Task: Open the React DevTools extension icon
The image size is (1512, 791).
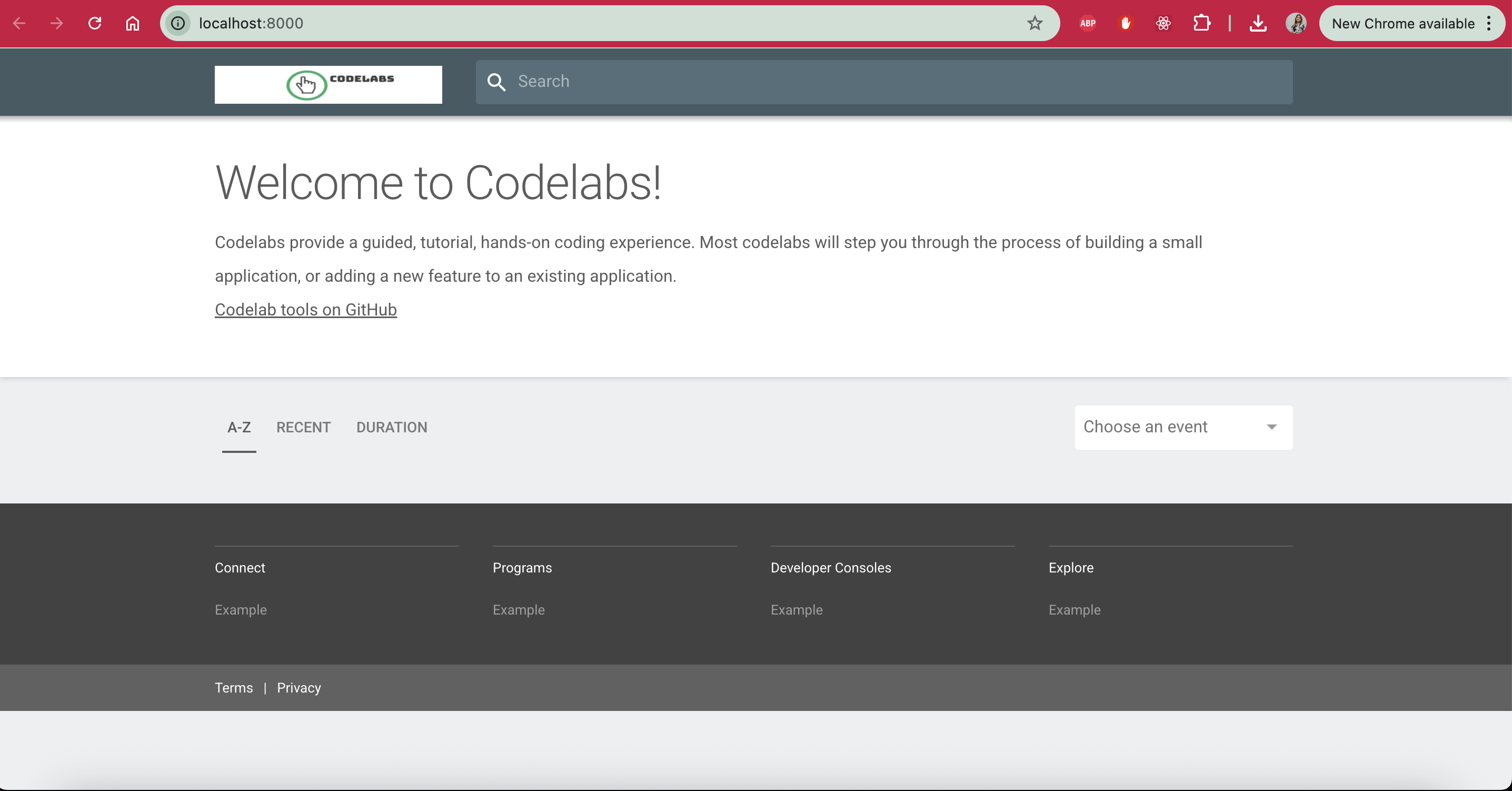Action: coord(1163,24)
